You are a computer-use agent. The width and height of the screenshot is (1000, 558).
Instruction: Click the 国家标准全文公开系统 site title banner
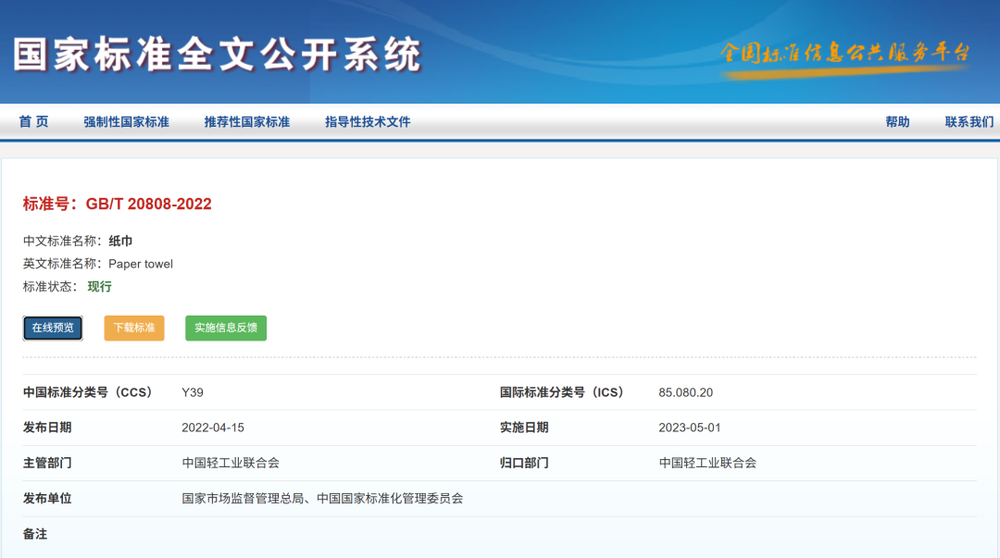pos(217,55)
